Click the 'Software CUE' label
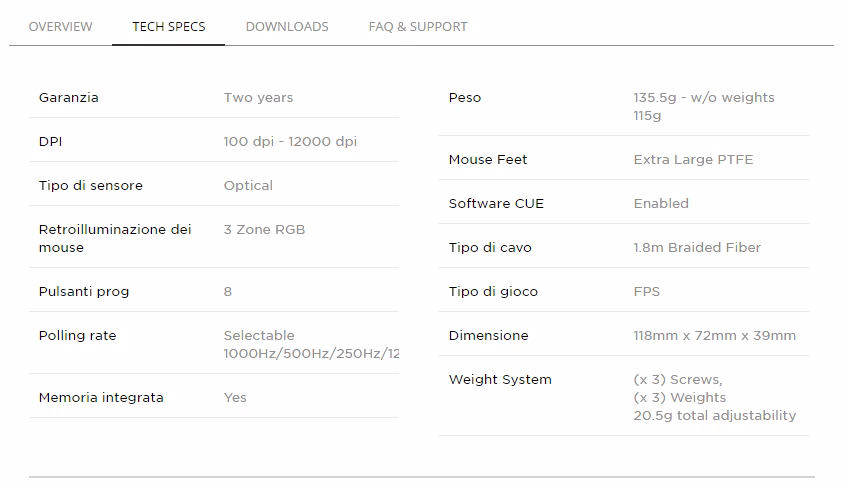This screenshot has height=486, width=846. click(x=496, y=203)
